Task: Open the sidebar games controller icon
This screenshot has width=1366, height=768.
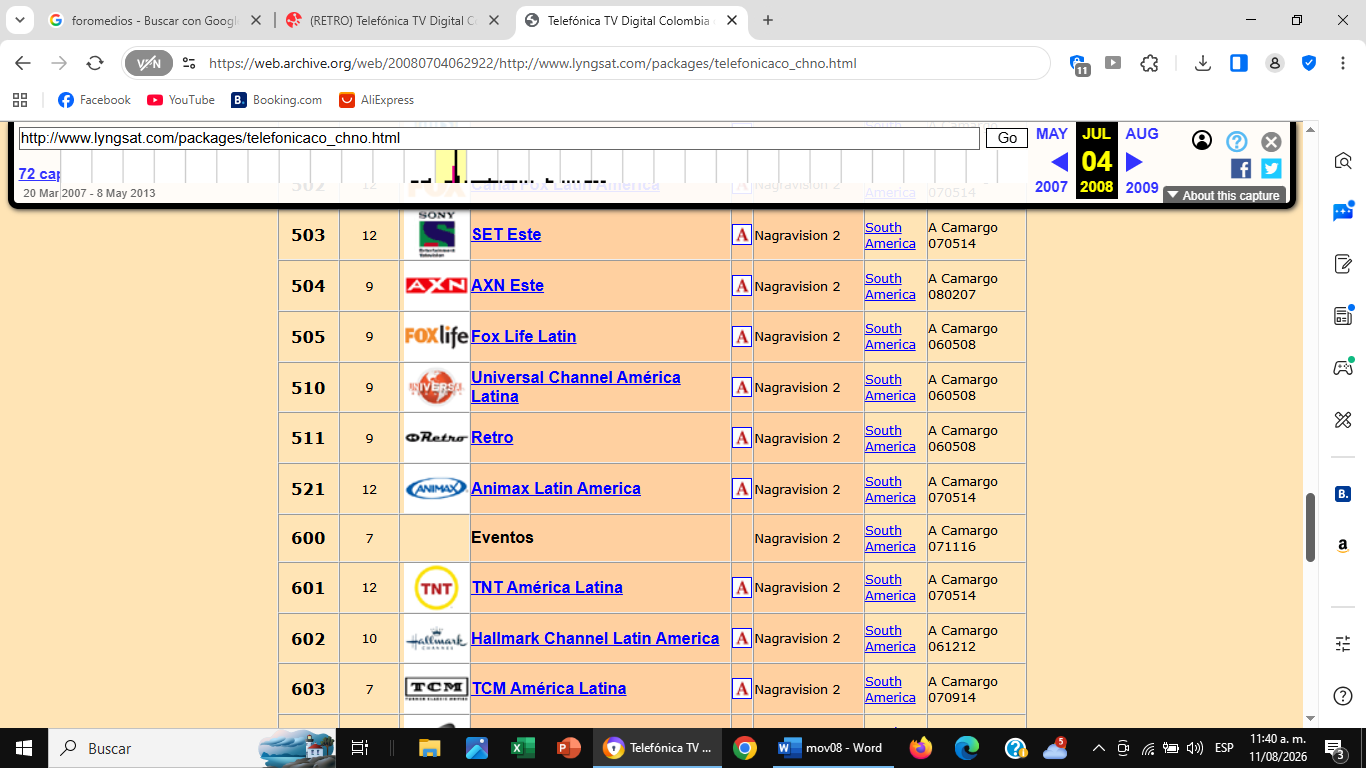Action: point(1342,368)
